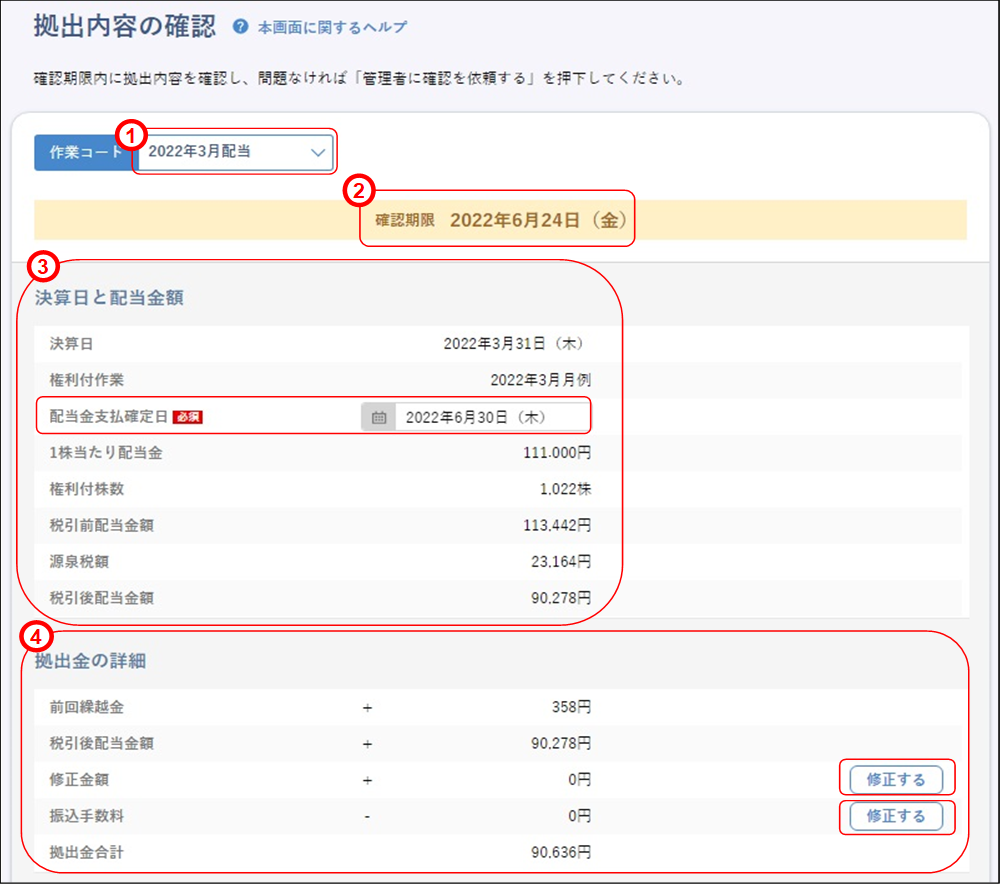1000x884 pixels.
Task: Click the help question mark icon
Action: [x=240, y=28]
